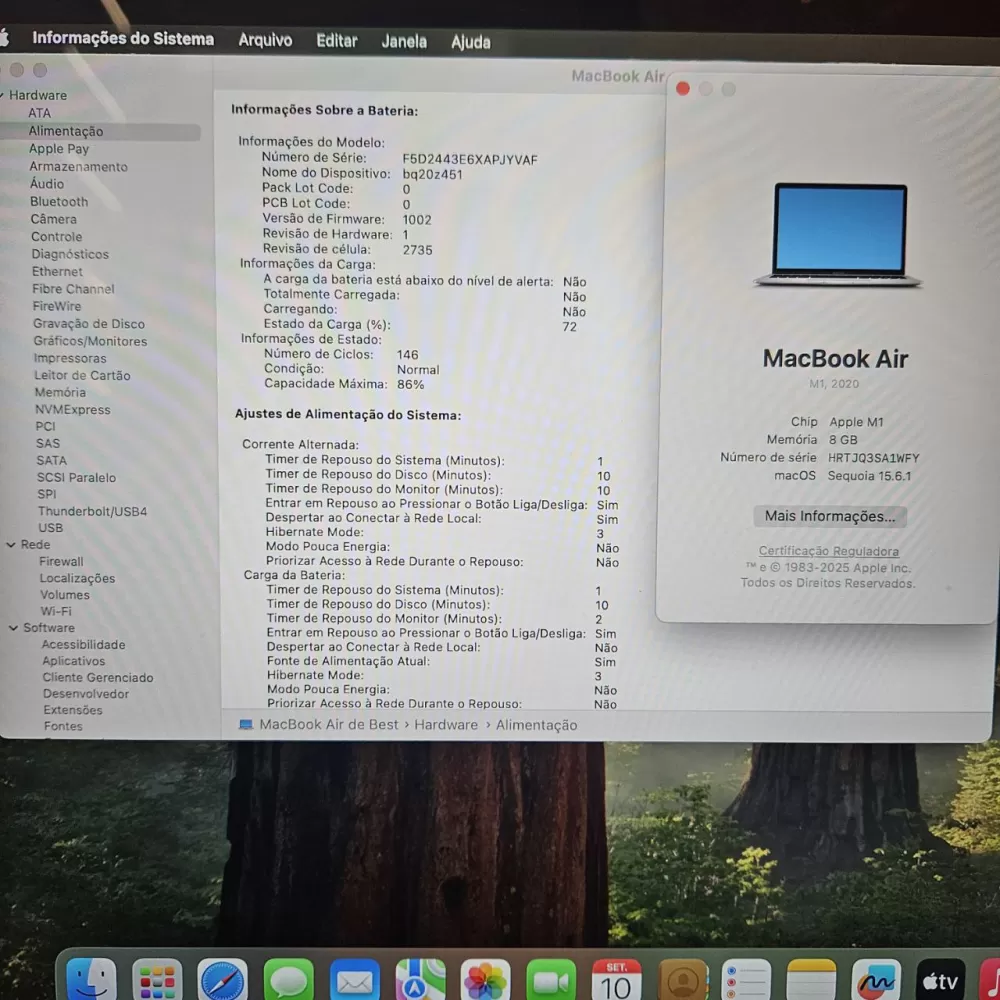Collapse the Software section in sidebar

[x=13, y=628]
